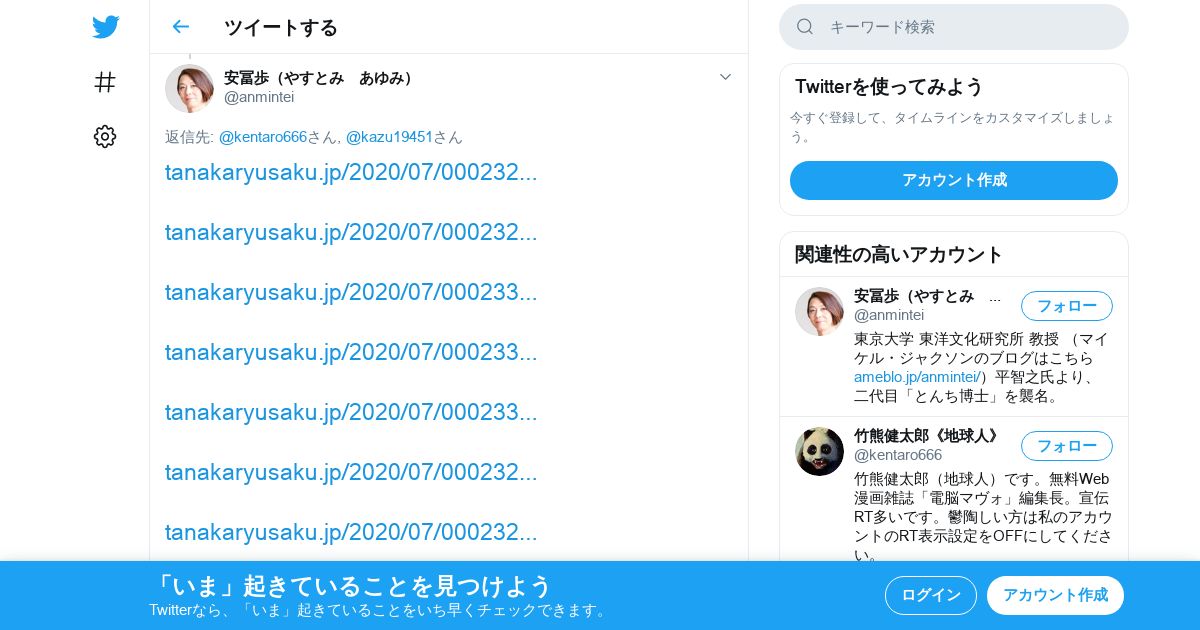Open the Explore hashtag icon
This screenshot has width=1200, height=630.
click(105, 82)
